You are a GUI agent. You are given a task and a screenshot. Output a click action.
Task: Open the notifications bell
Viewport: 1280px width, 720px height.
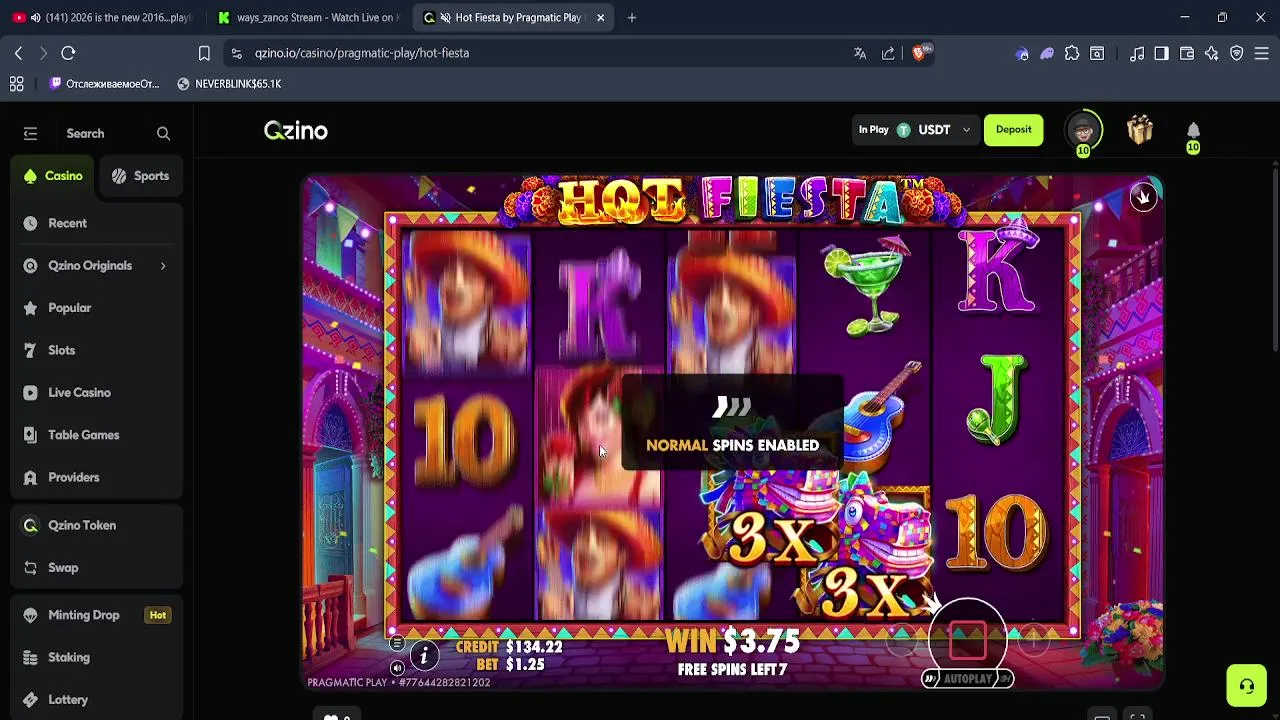1193,131
